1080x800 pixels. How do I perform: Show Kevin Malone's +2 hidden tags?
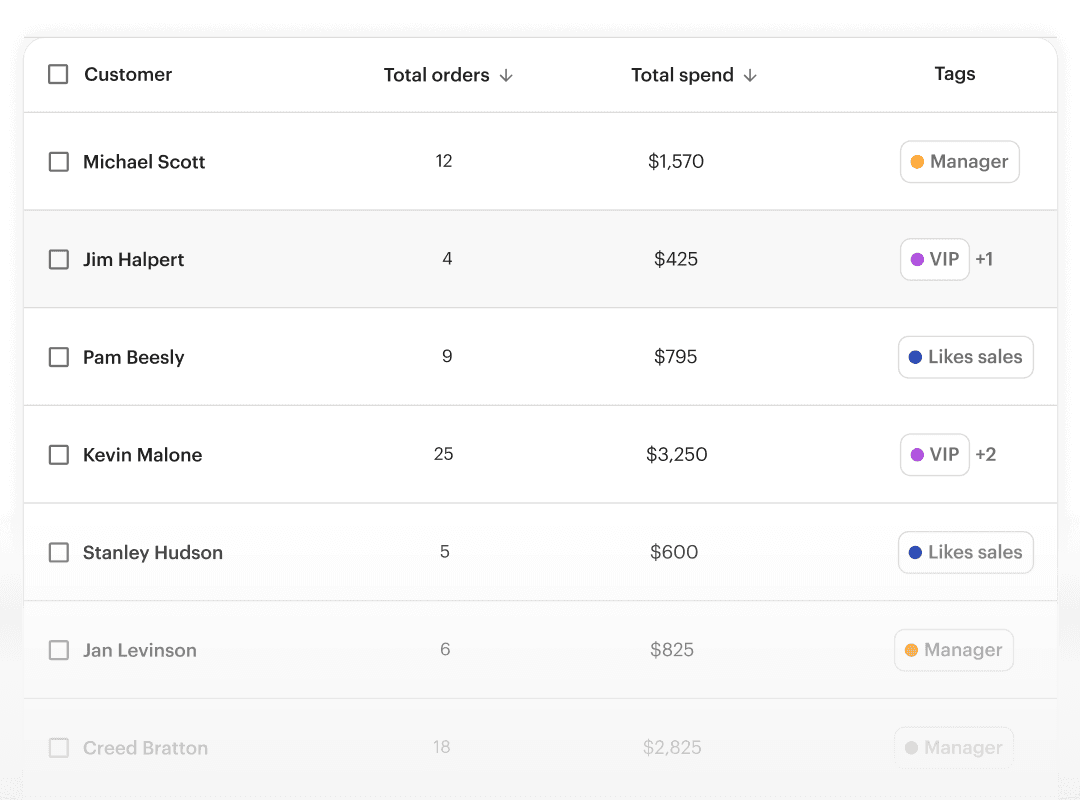(986, 455)
